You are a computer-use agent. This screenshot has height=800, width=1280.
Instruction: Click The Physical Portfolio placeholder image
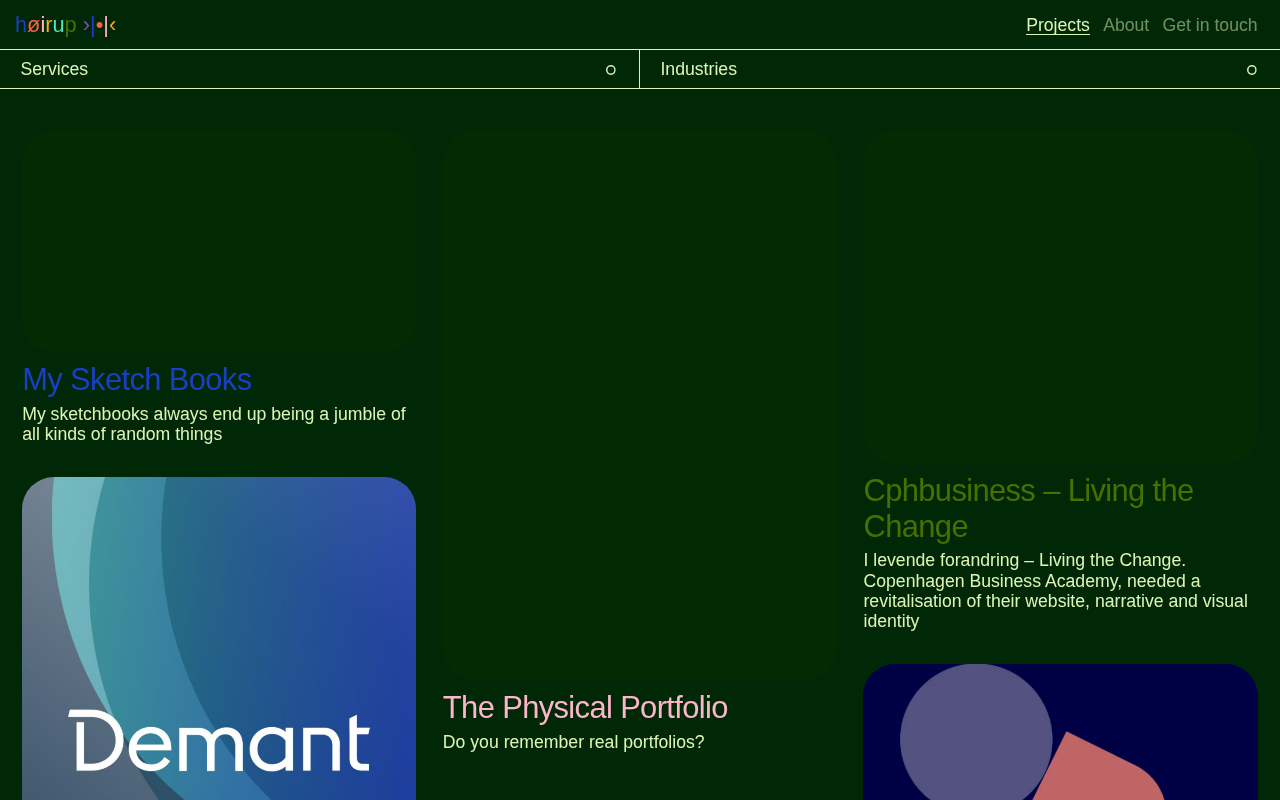pos(640,405)
